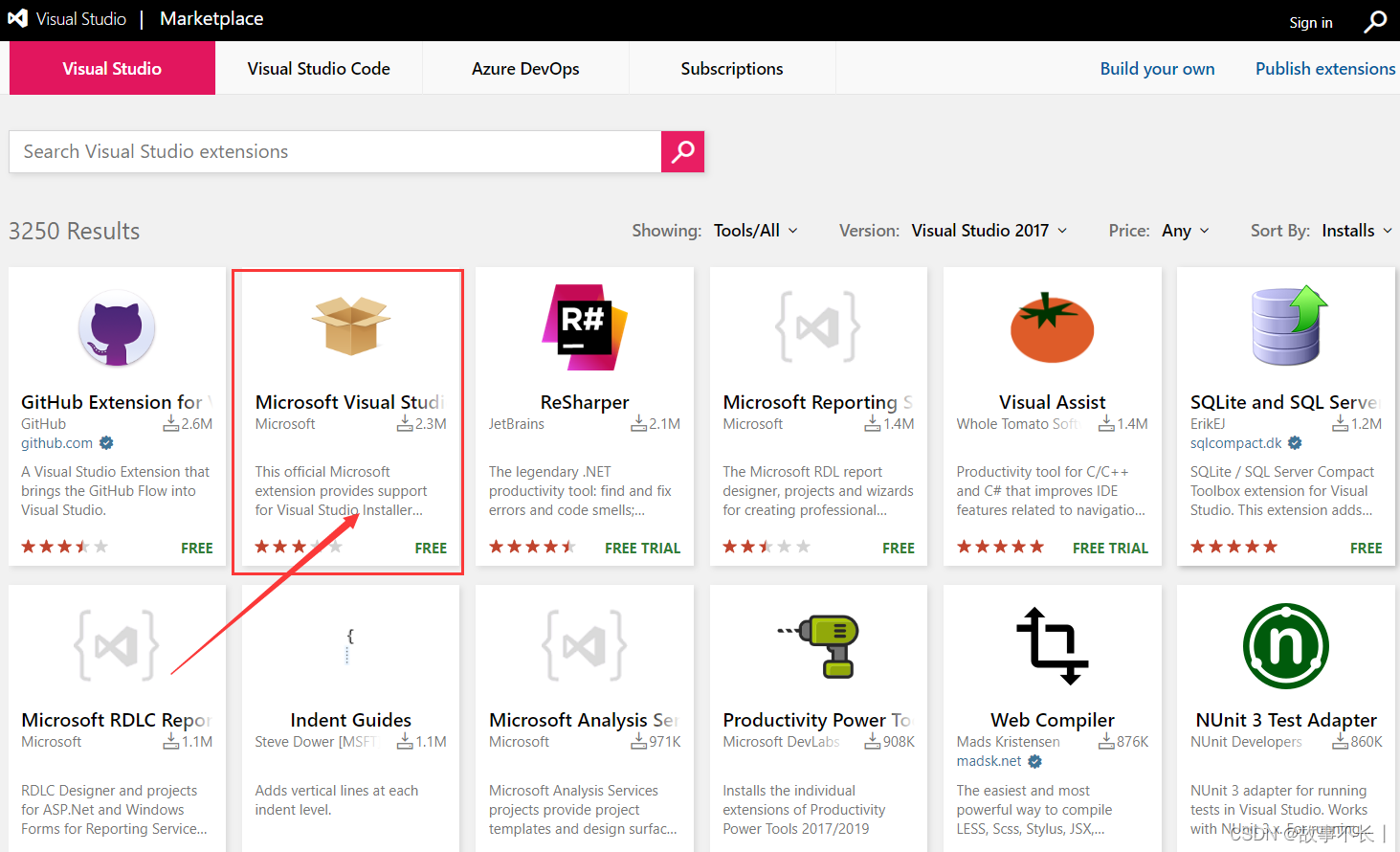
Task: Click the Web Compiler crop icon
Action: pyautogui.click(x=1053, y=645)
